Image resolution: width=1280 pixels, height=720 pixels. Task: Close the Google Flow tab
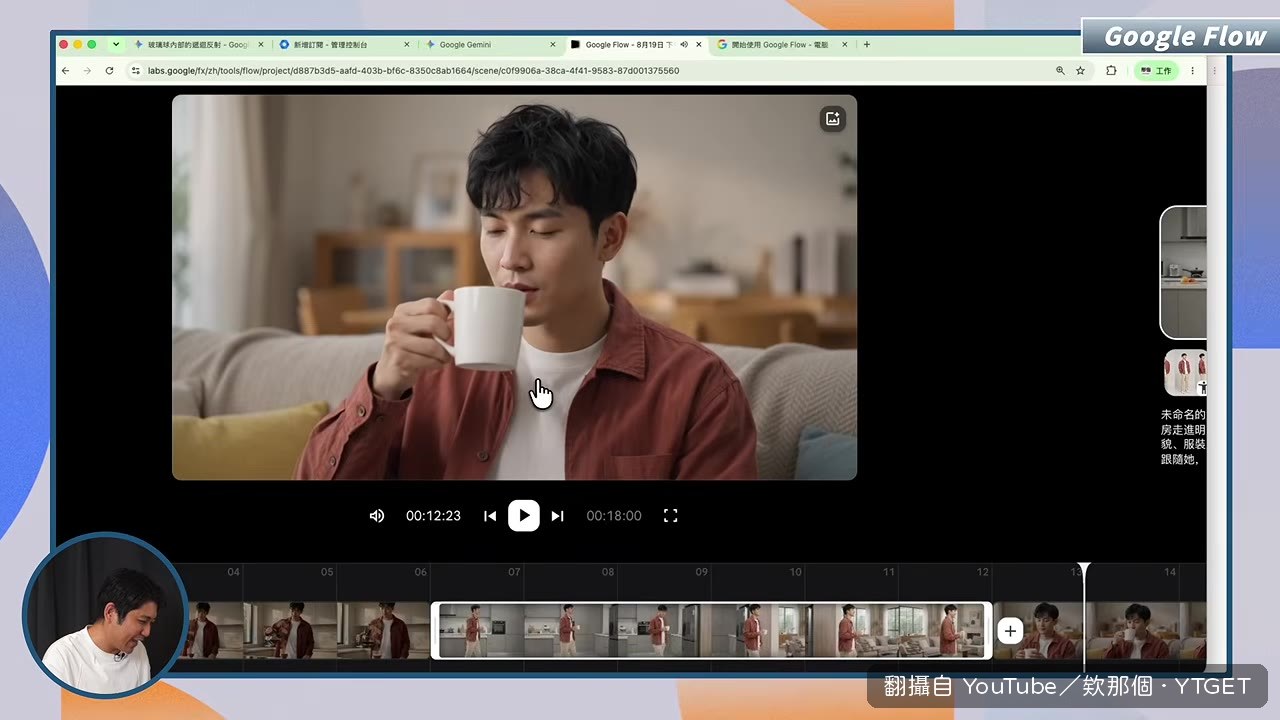tap(699, 44)
